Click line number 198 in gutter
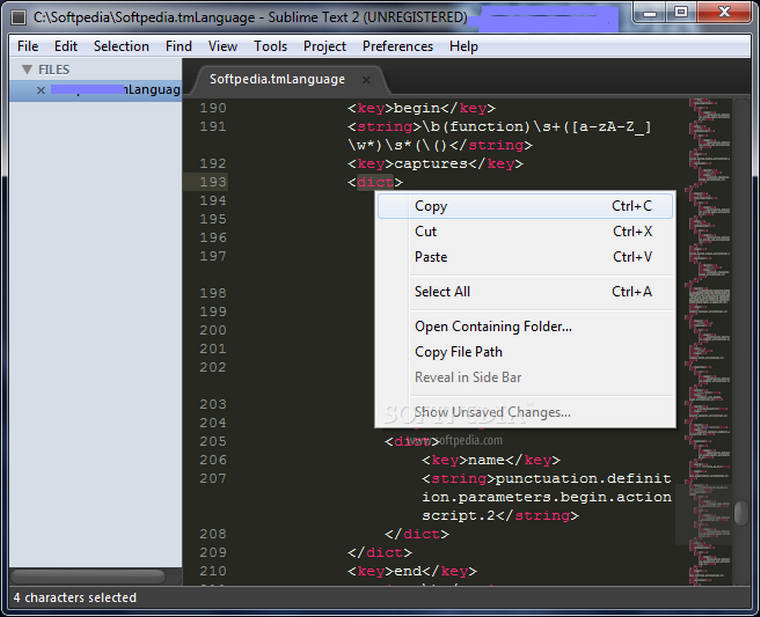 click(213, 293)
